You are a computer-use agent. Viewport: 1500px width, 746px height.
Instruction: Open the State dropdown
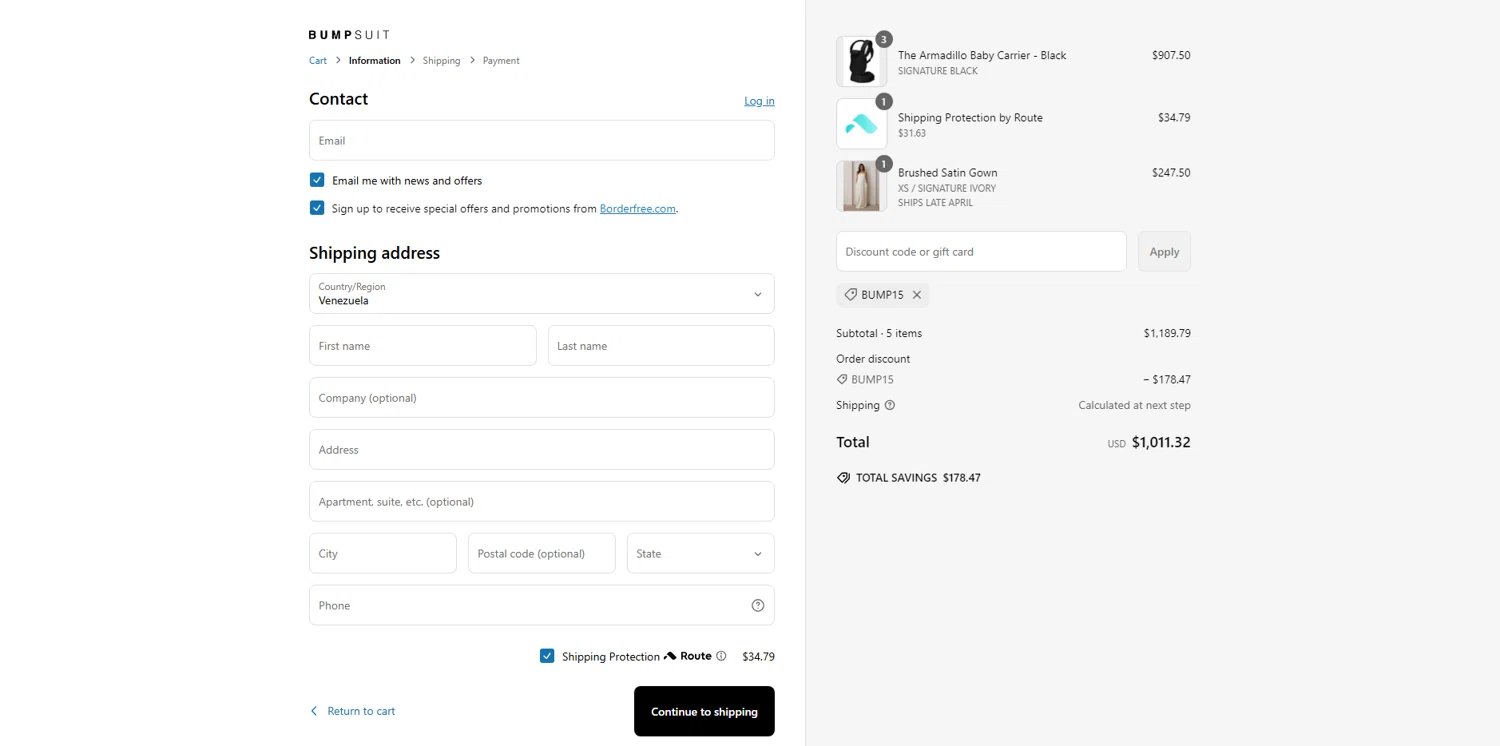[x=701, y=553]
